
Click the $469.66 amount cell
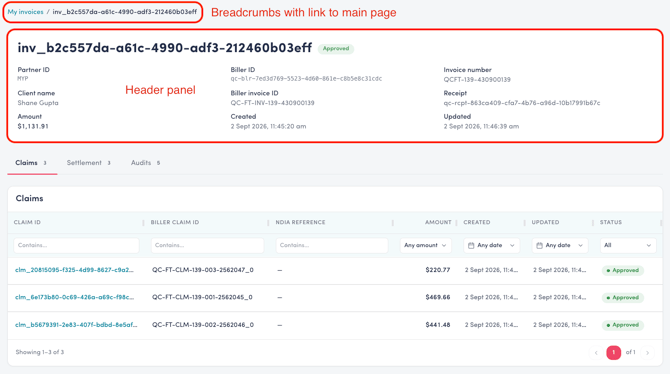[x=438, y=297]
